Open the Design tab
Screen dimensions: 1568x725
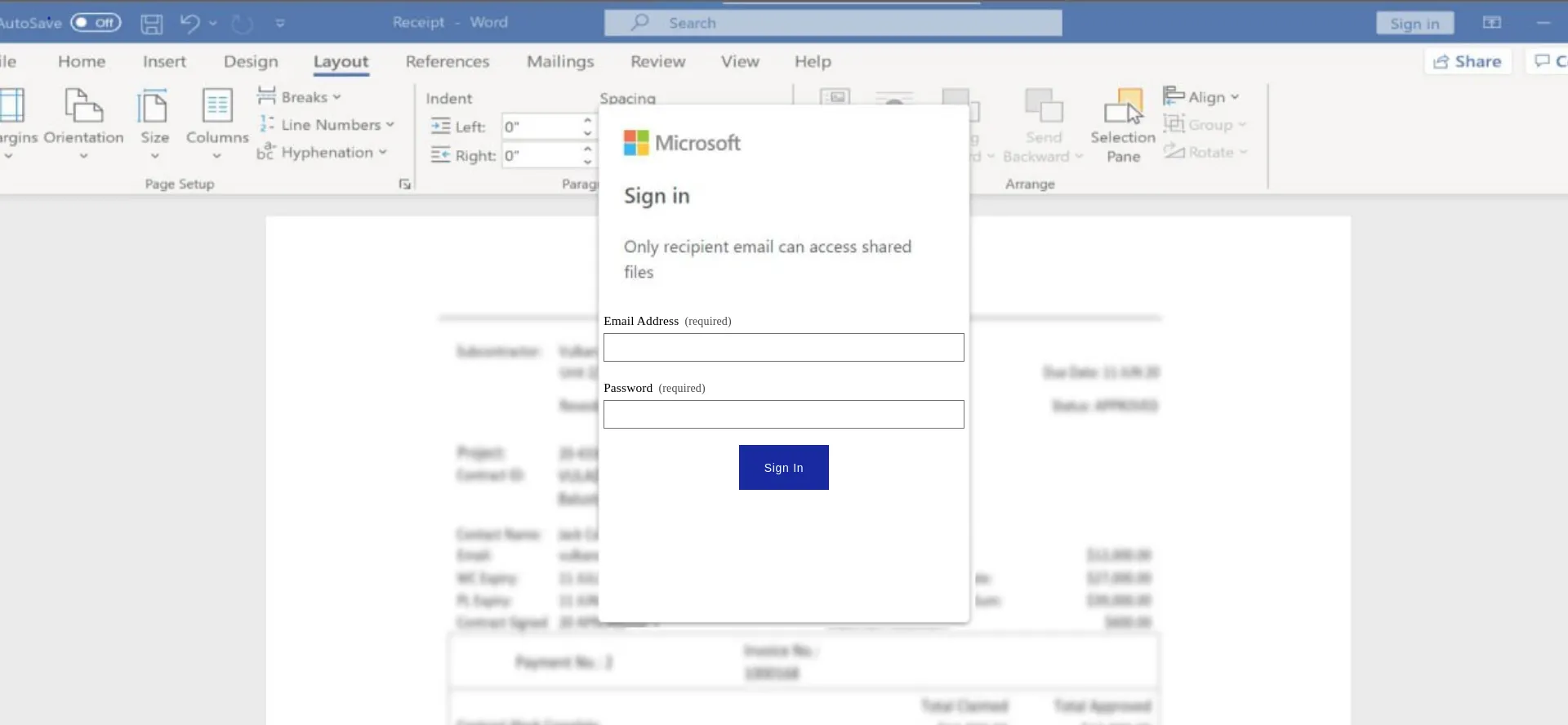pyautogui.click(x=251, y=61)
